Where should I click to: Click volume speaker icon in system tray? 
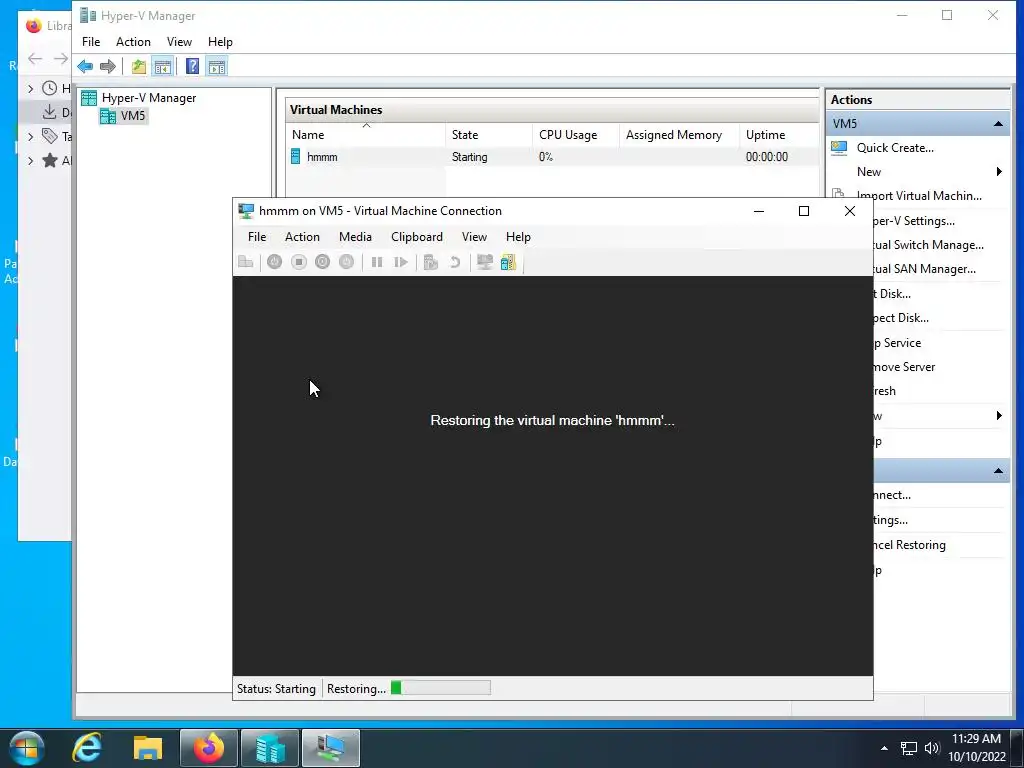coord(932,748)
